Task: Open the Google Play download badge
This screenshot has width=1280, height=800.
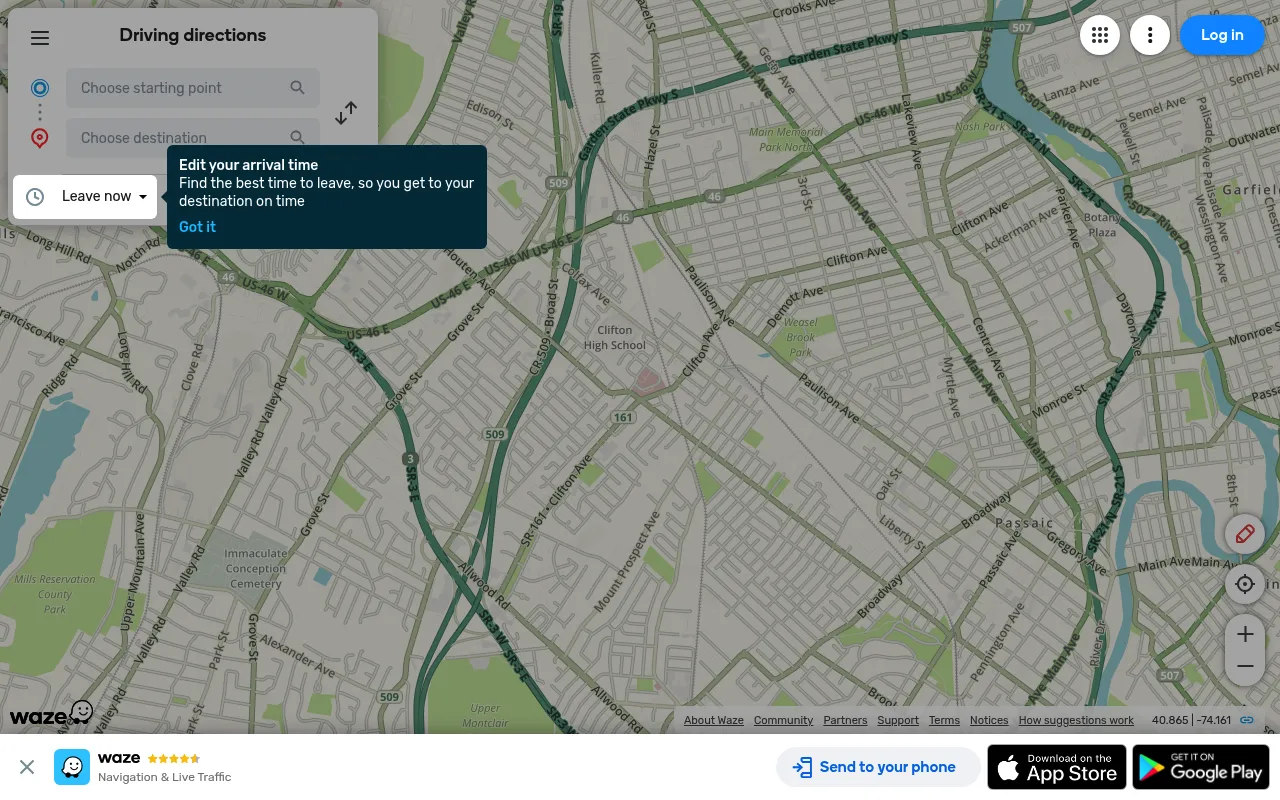Action: (x=1201, y=767)
